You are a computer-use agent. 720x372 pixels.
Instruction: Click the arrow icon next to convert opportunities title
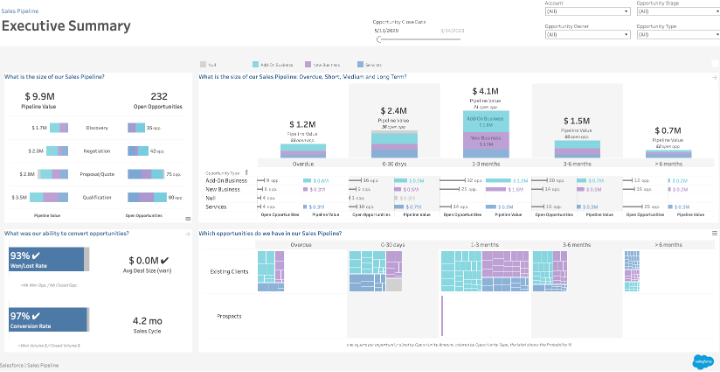click(187, 234)
